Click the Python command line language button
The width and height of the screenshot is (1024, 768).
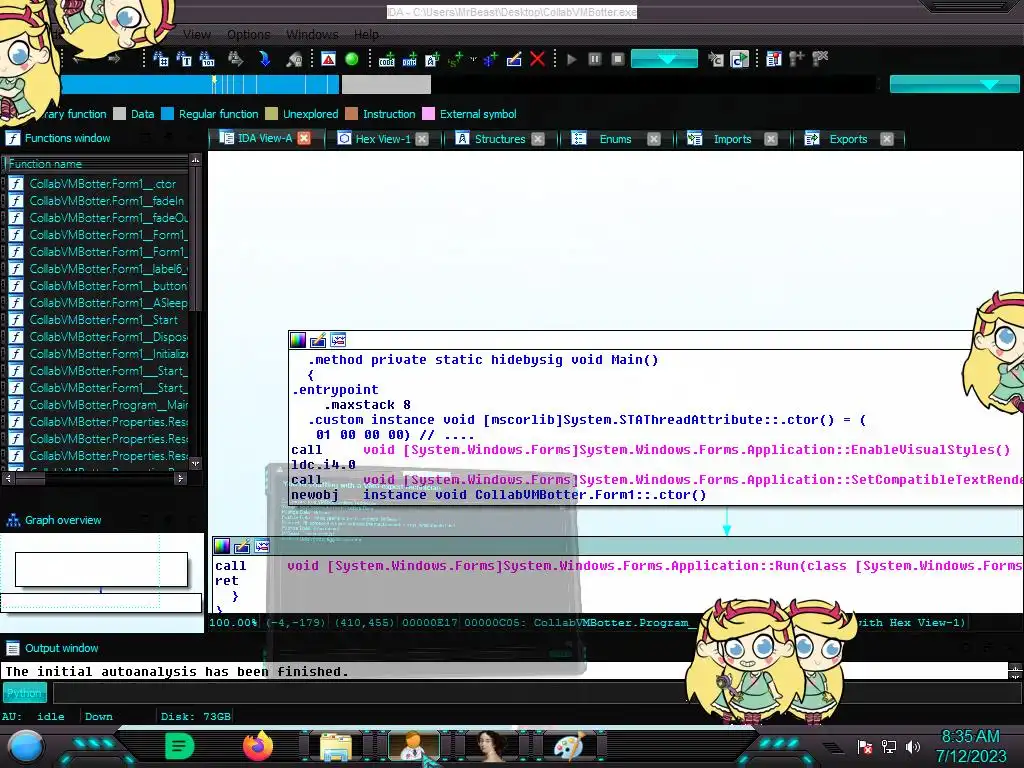click(x=25, y=693)
